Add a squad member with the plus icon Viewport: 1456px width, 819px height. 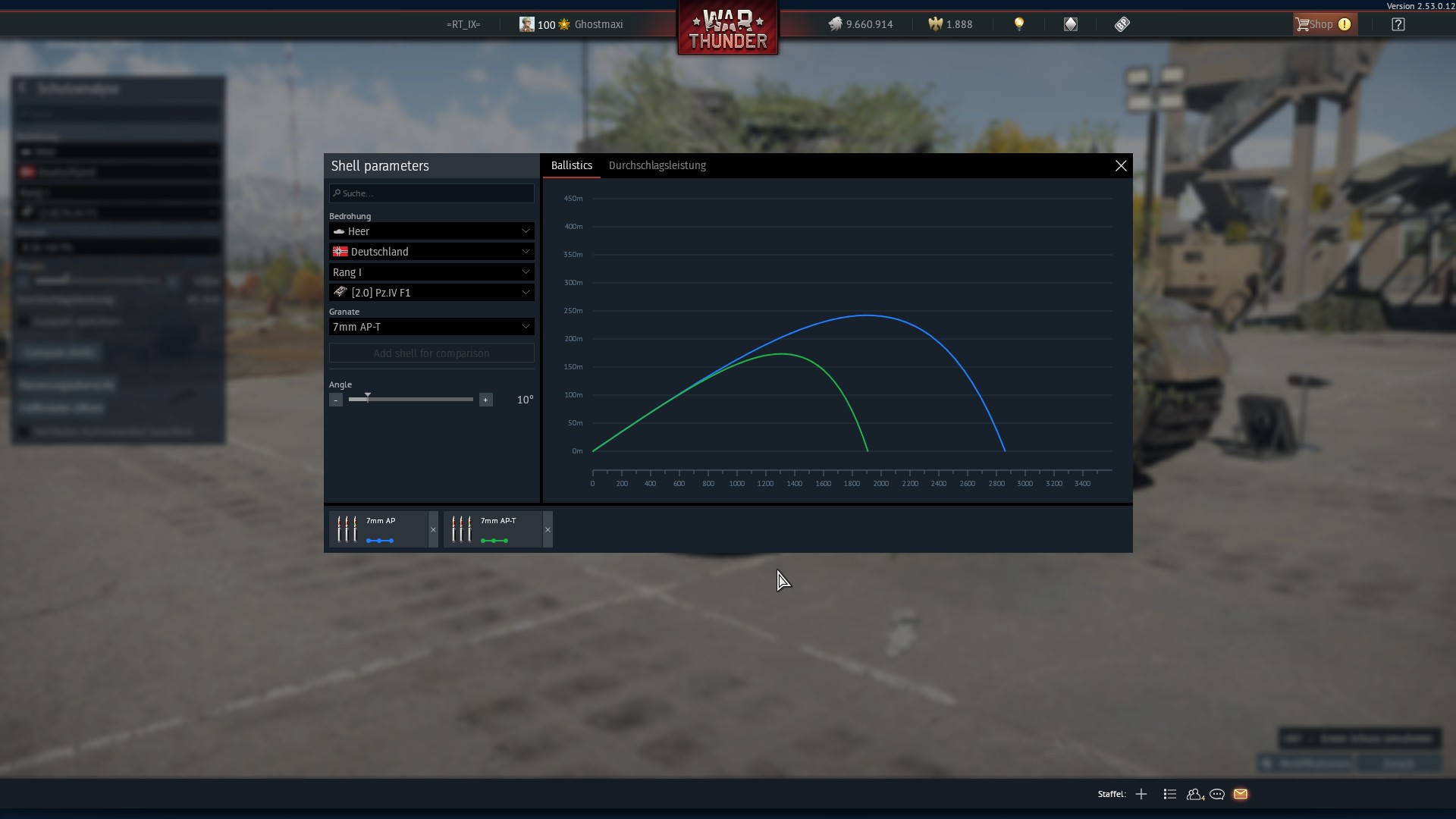click(x=1141, y=794)
